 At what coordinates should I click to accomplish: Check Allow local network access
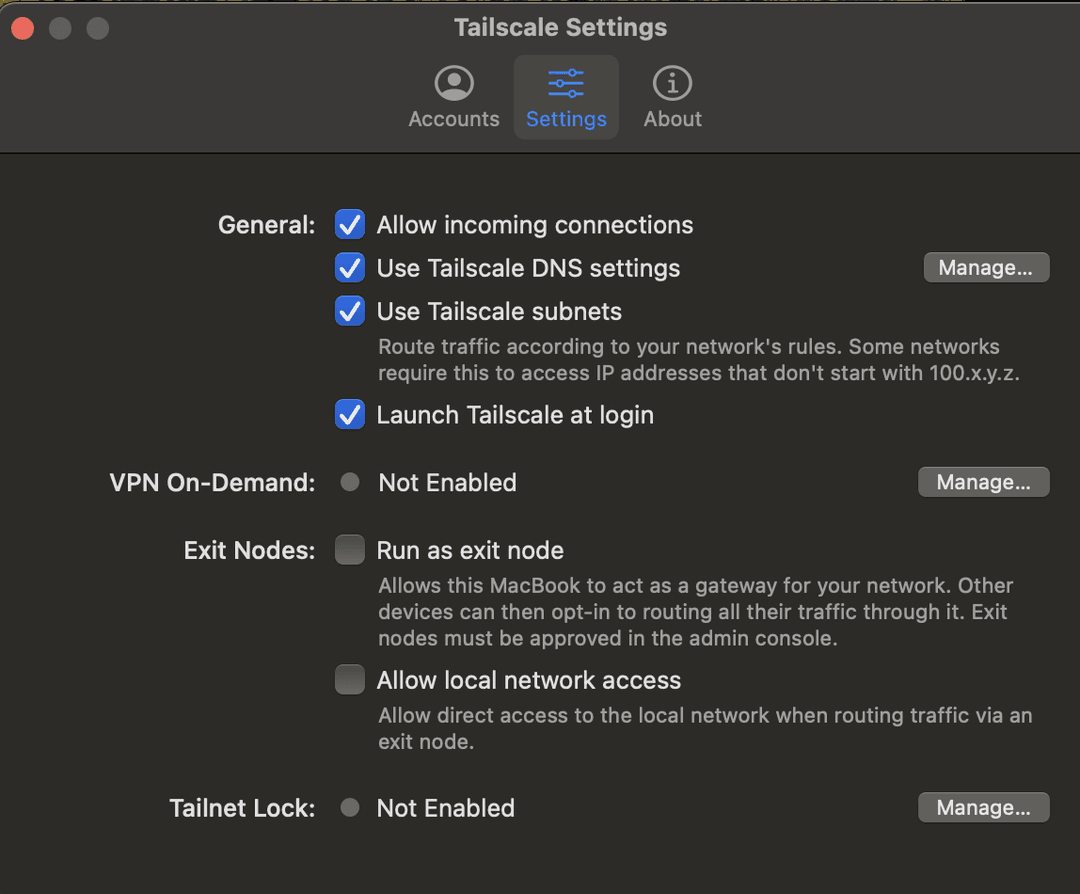tap(350, 680)
